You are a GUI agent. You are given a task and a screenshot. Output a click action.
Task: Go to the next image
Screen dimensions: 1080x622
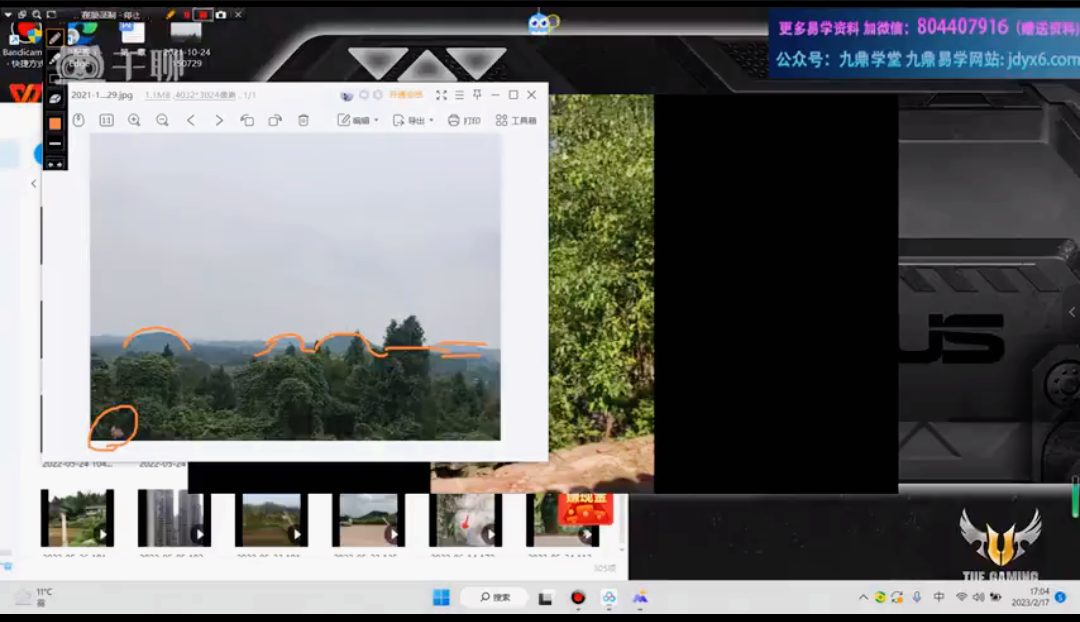219,120
